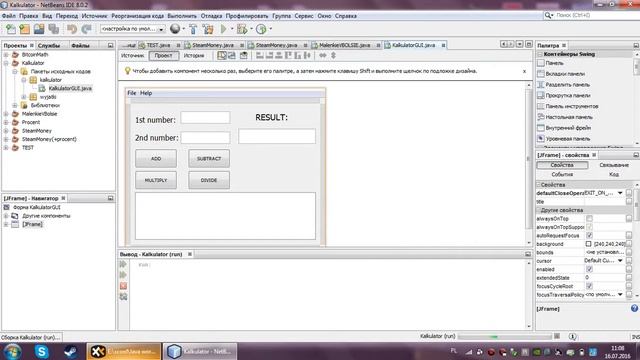This screenshot has width=640, height=360.
Task: Click the Skype icon in Windows taskbar
Action: [42, 351]
